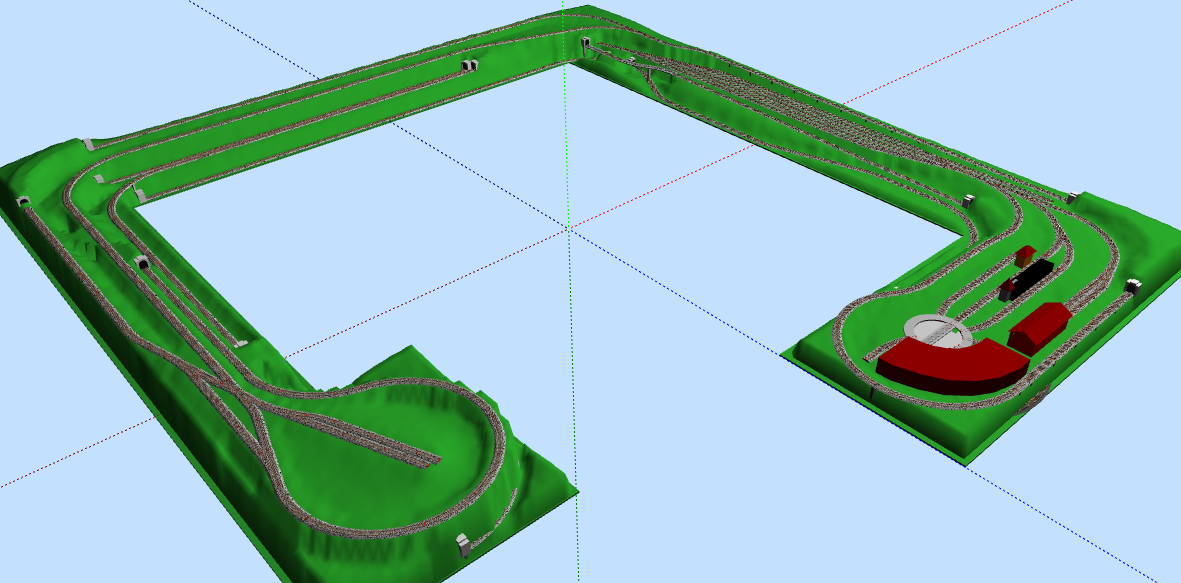Click the axis origin where the dotted lines cross
1181x583 pixels.
[568, 228]
